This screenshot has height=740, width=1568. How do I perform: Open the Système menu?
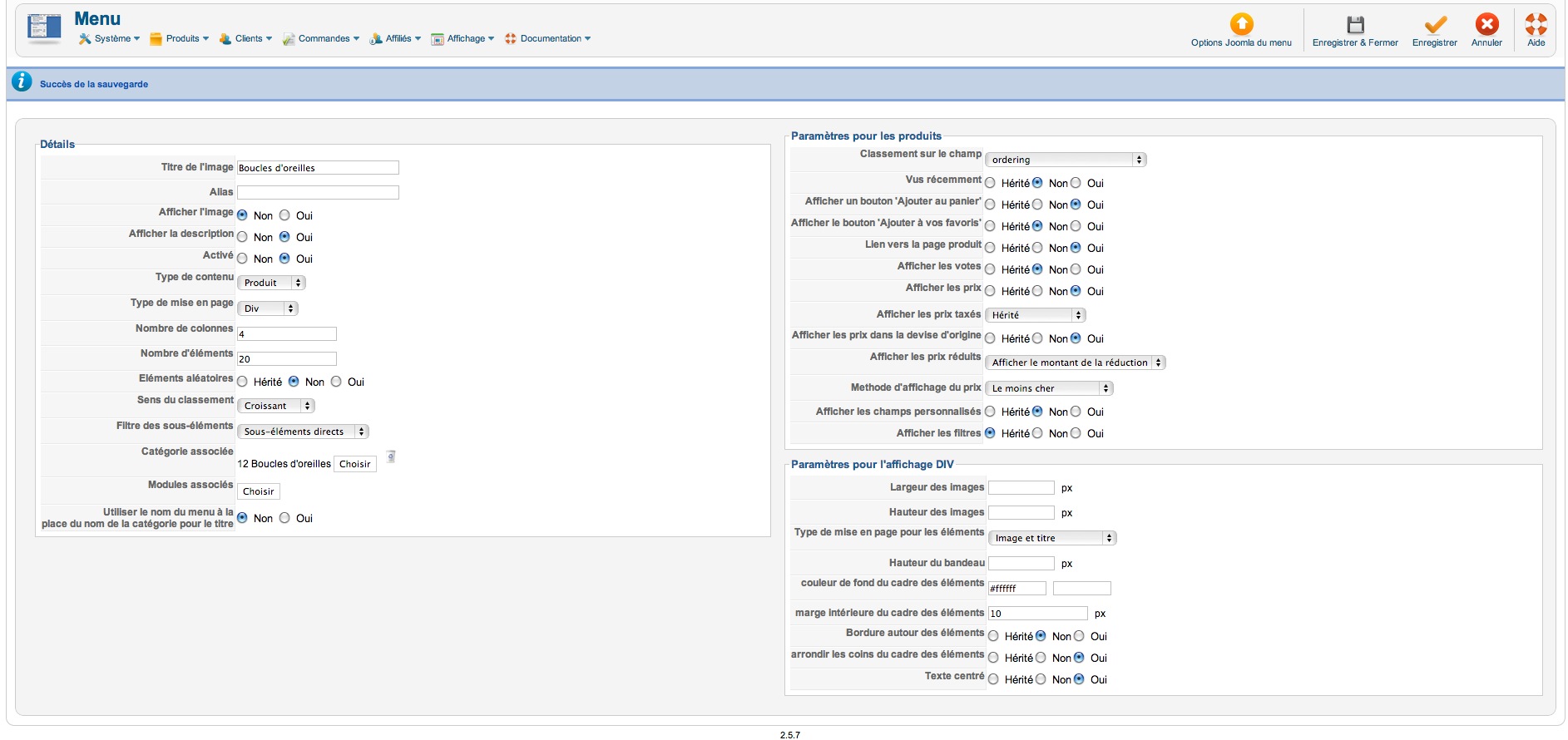pyautogui.click(x=109, y=38)
